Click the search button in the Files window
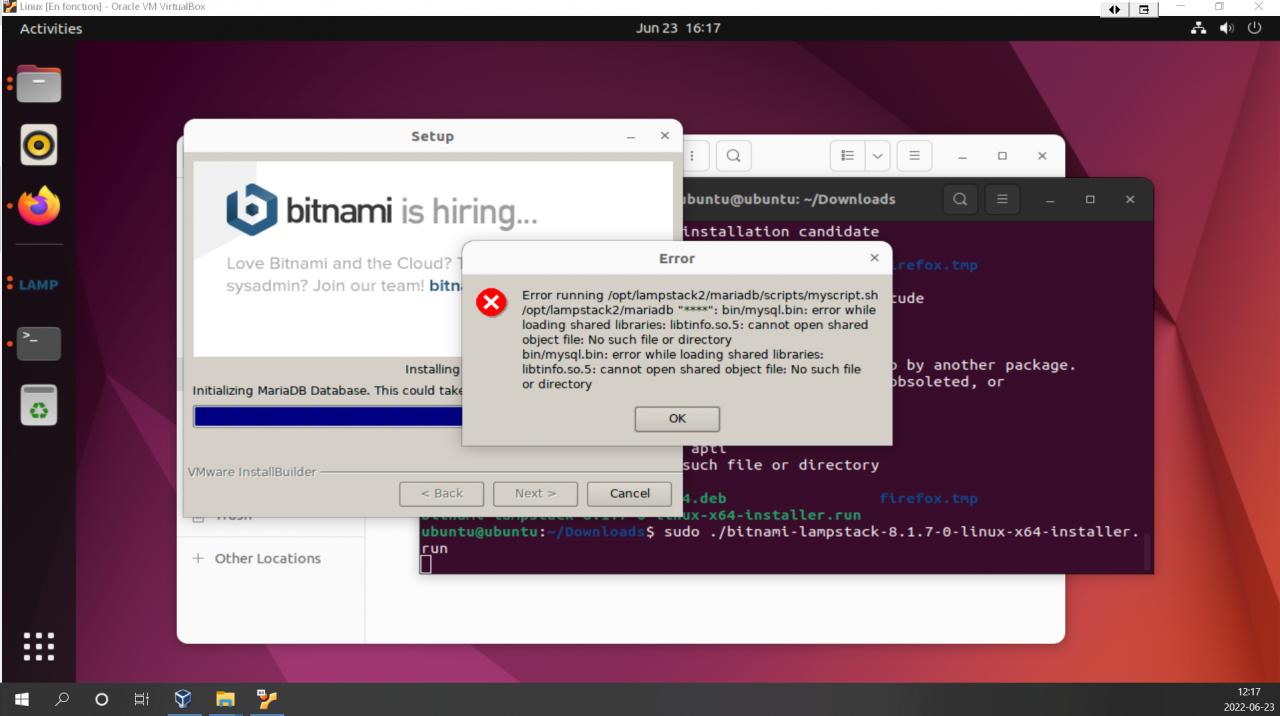The image size is (1280, 716). (x=733, y=156)
